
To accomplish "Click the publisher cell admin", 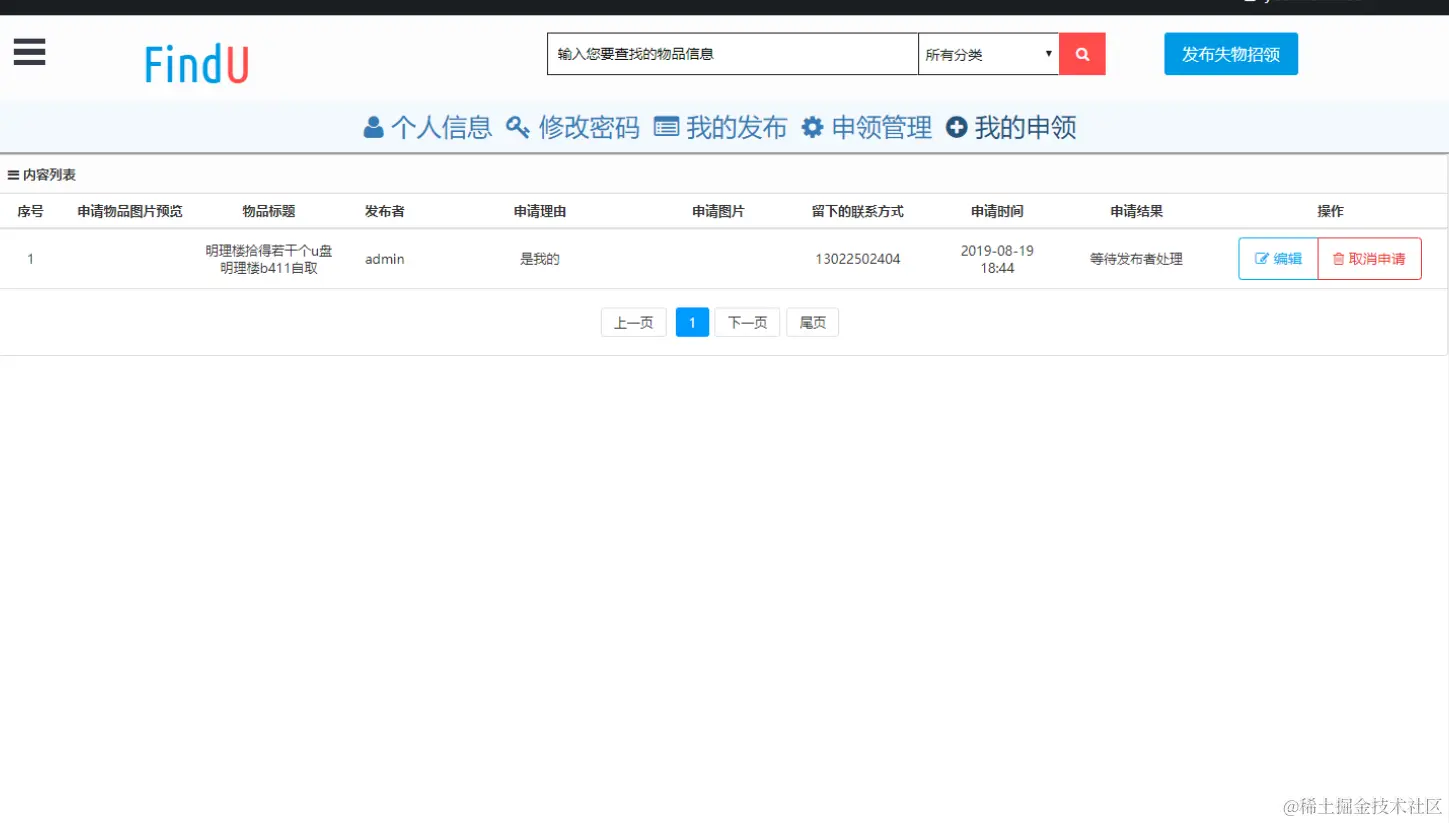I will pos(385,259).
